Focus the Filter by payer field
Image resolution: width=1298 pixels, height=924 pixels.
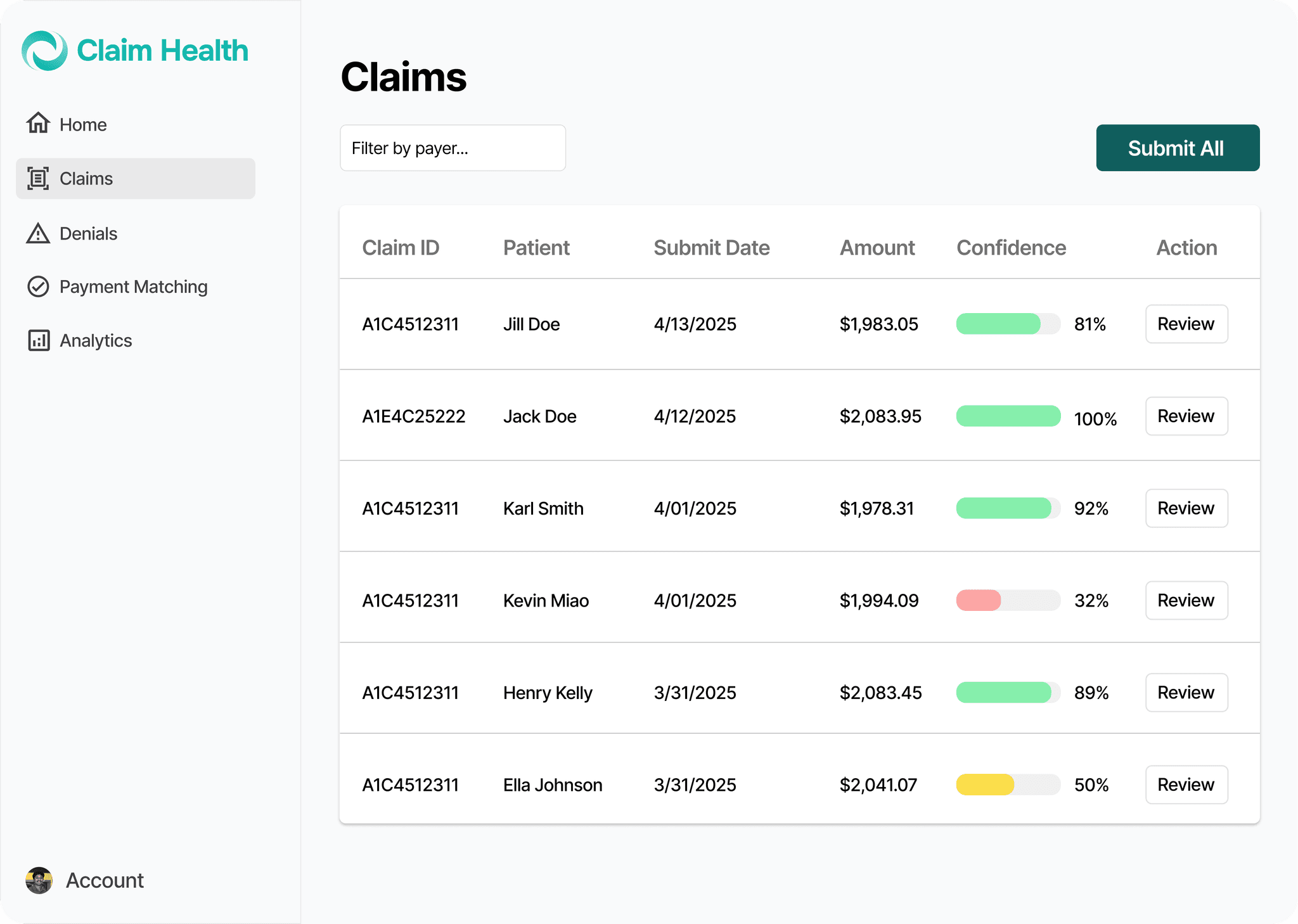(x=453, y=148)
